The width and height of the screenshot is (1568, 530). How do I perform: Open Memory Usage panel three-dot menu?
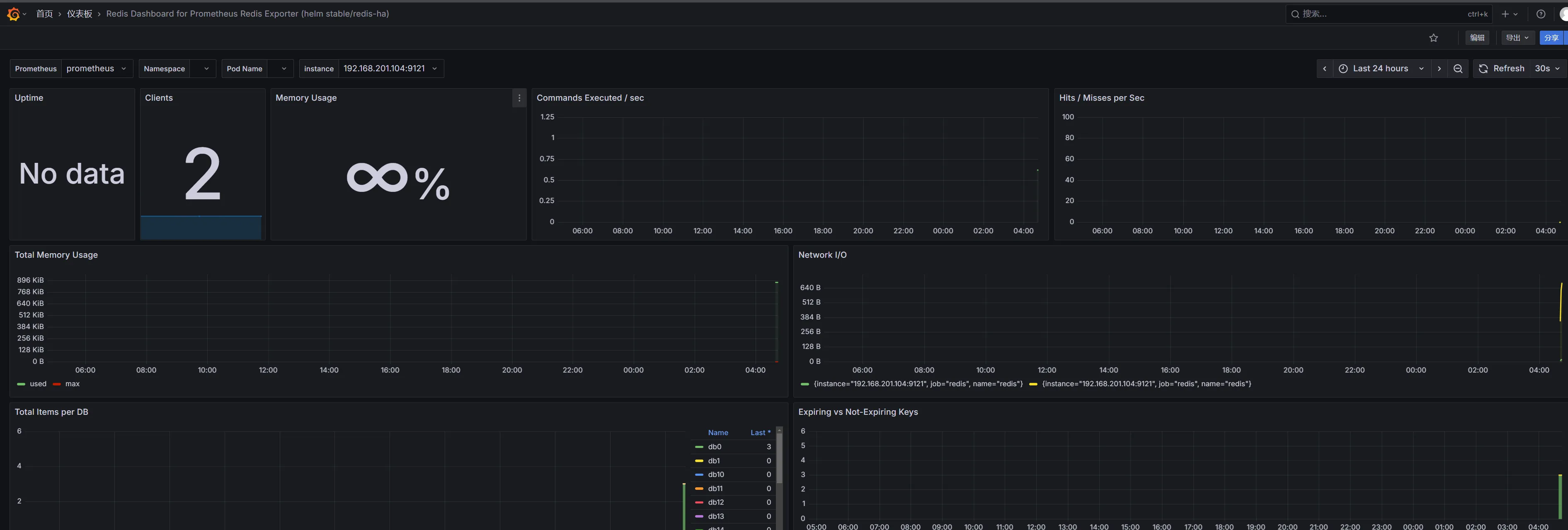[519, 98]
